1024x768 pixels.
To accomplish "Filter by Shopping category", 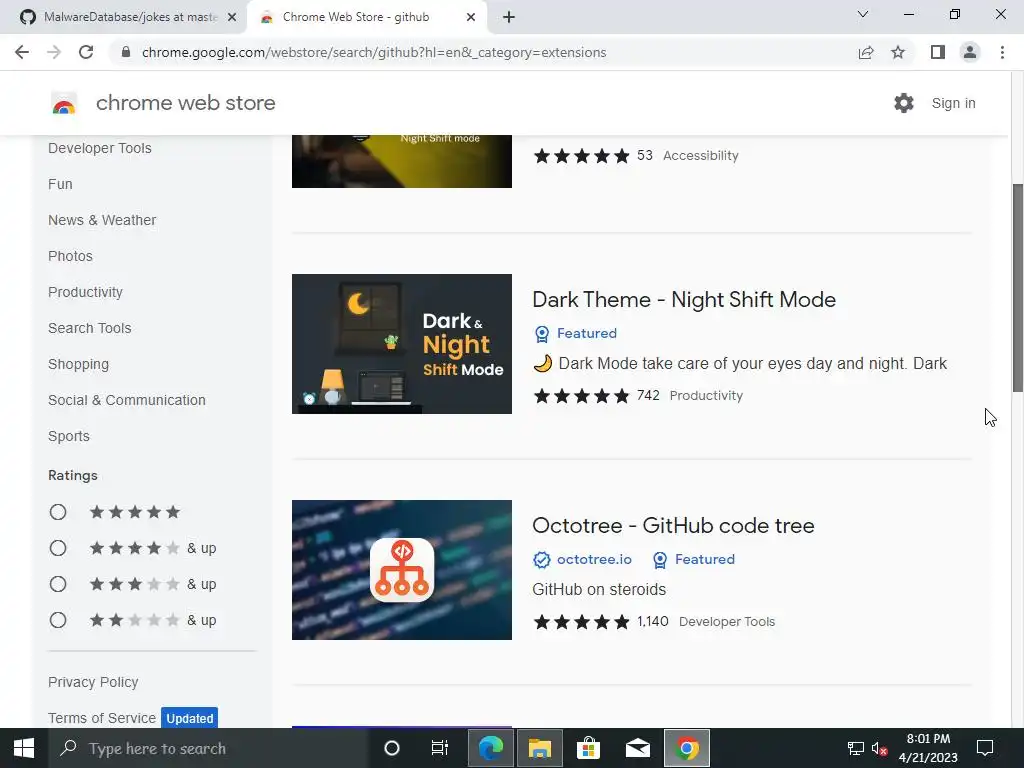I will tap(78, 364).
